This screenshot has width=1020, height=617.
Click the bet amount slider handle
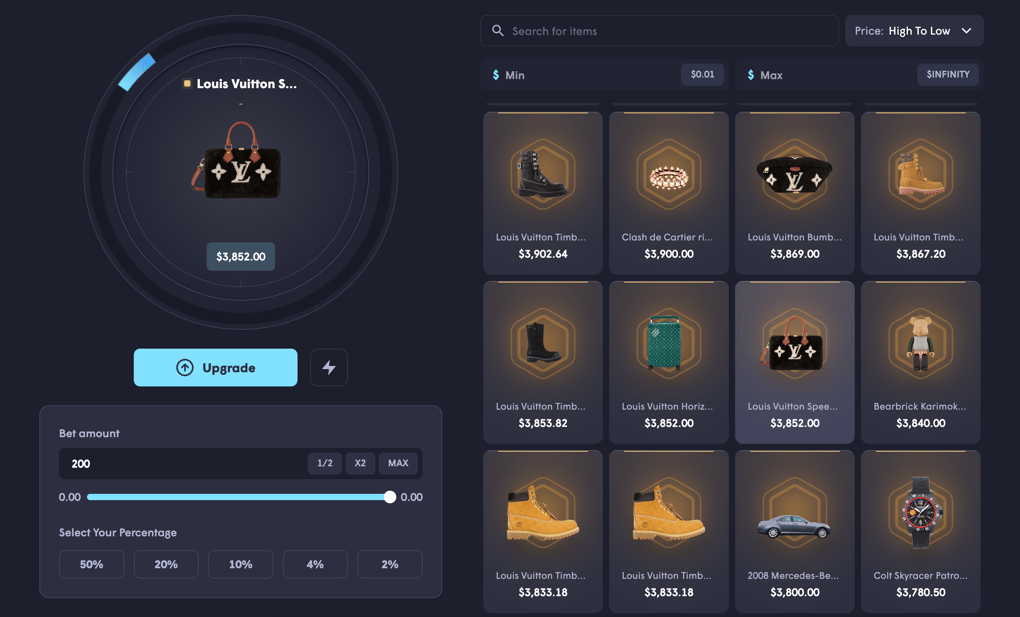[390, 497]
